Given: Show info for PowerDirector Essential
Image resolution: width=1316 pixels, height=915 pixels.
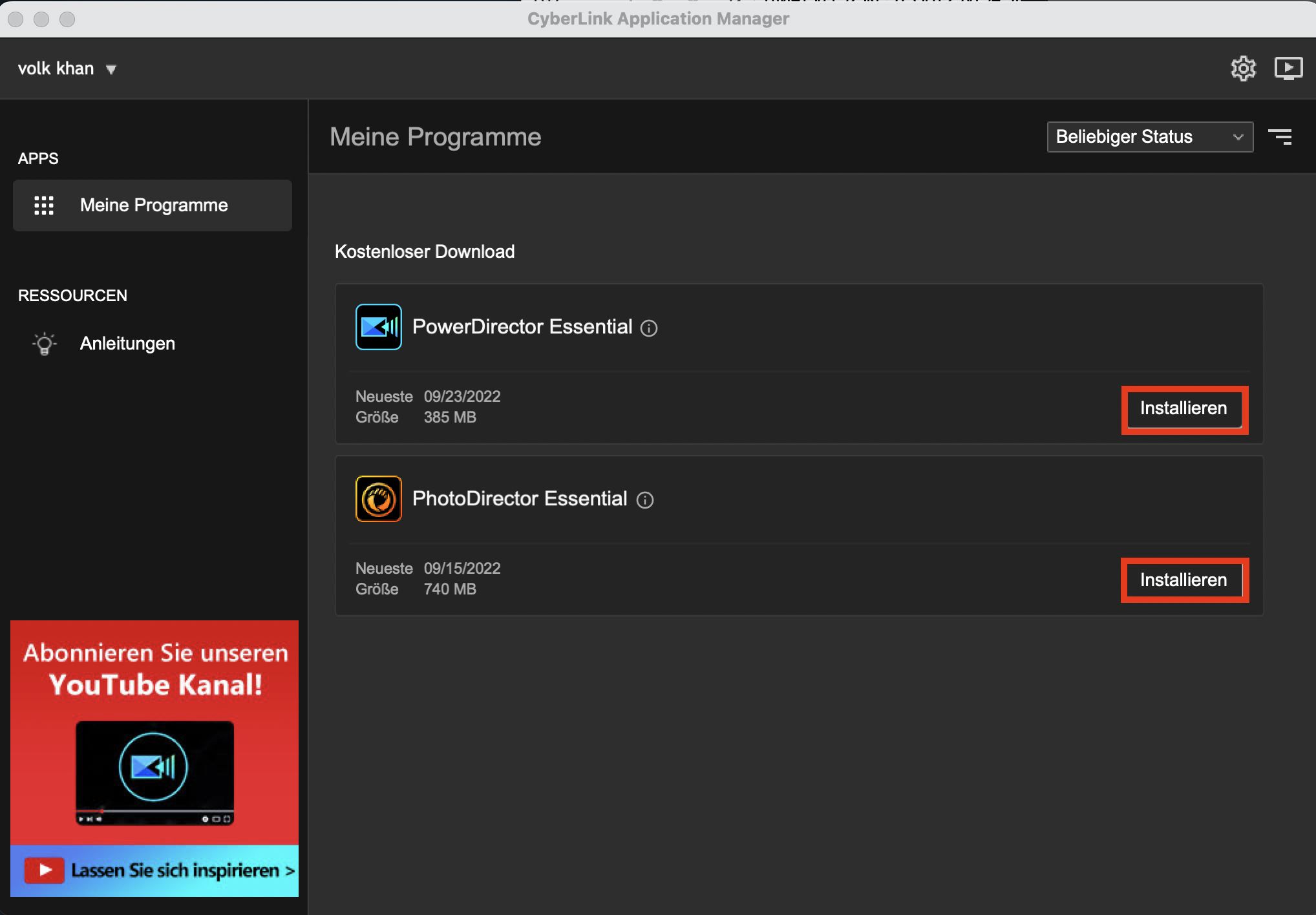Looking at the screenshot, I should (649, 328).
